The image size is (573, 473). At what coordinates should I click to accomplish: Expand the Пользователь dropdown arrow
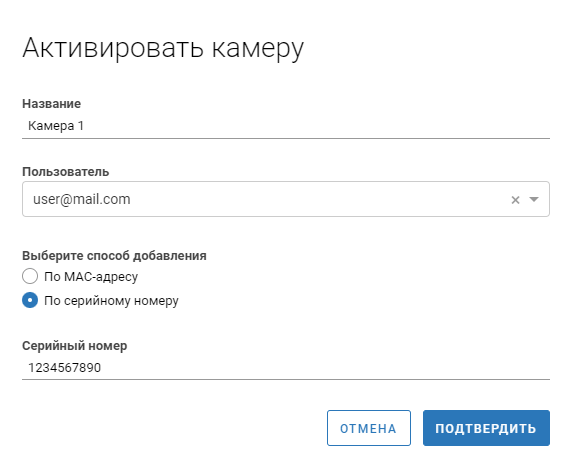click(x=534, y=200)
